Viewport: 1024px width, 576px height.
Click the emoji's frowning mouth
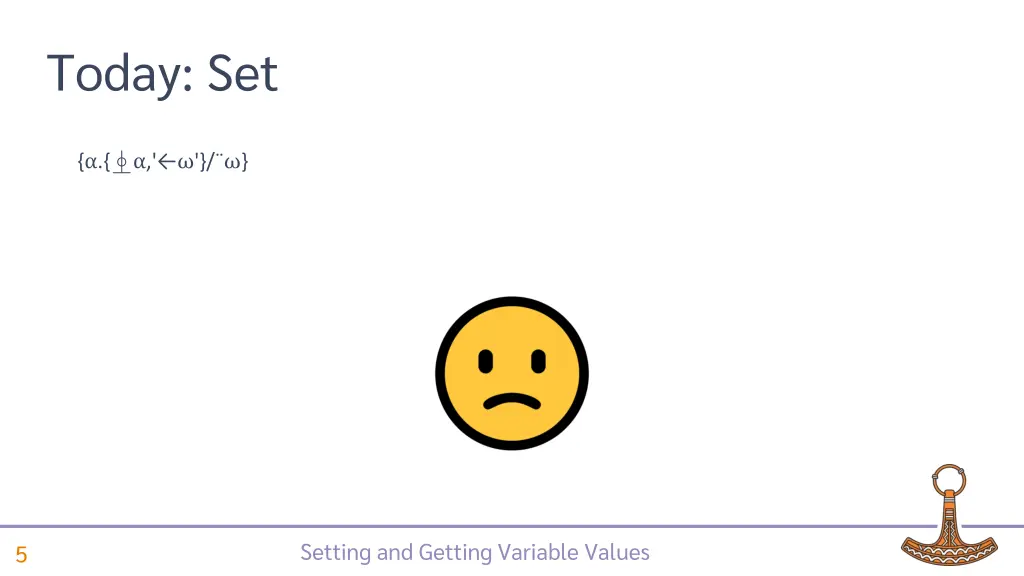511,401
